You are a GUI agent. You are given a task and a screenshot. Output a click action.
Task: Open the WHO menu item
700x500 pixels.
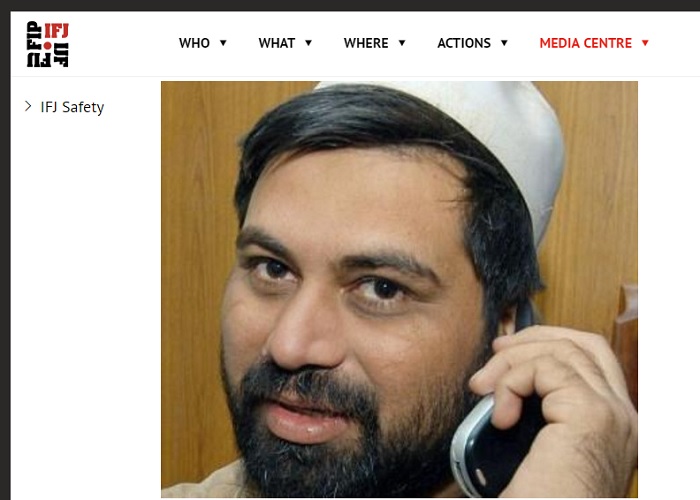[x=194, y=43]
